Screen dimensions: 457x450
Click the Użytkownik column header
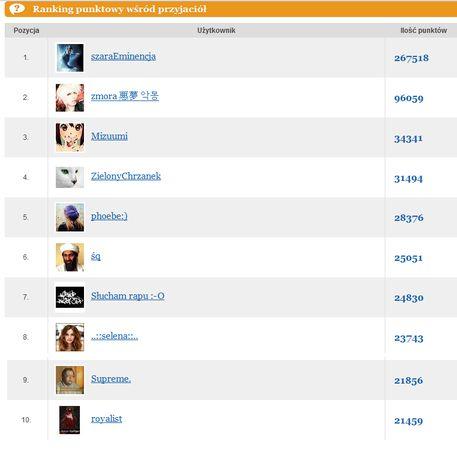click(x=216, y=30)
